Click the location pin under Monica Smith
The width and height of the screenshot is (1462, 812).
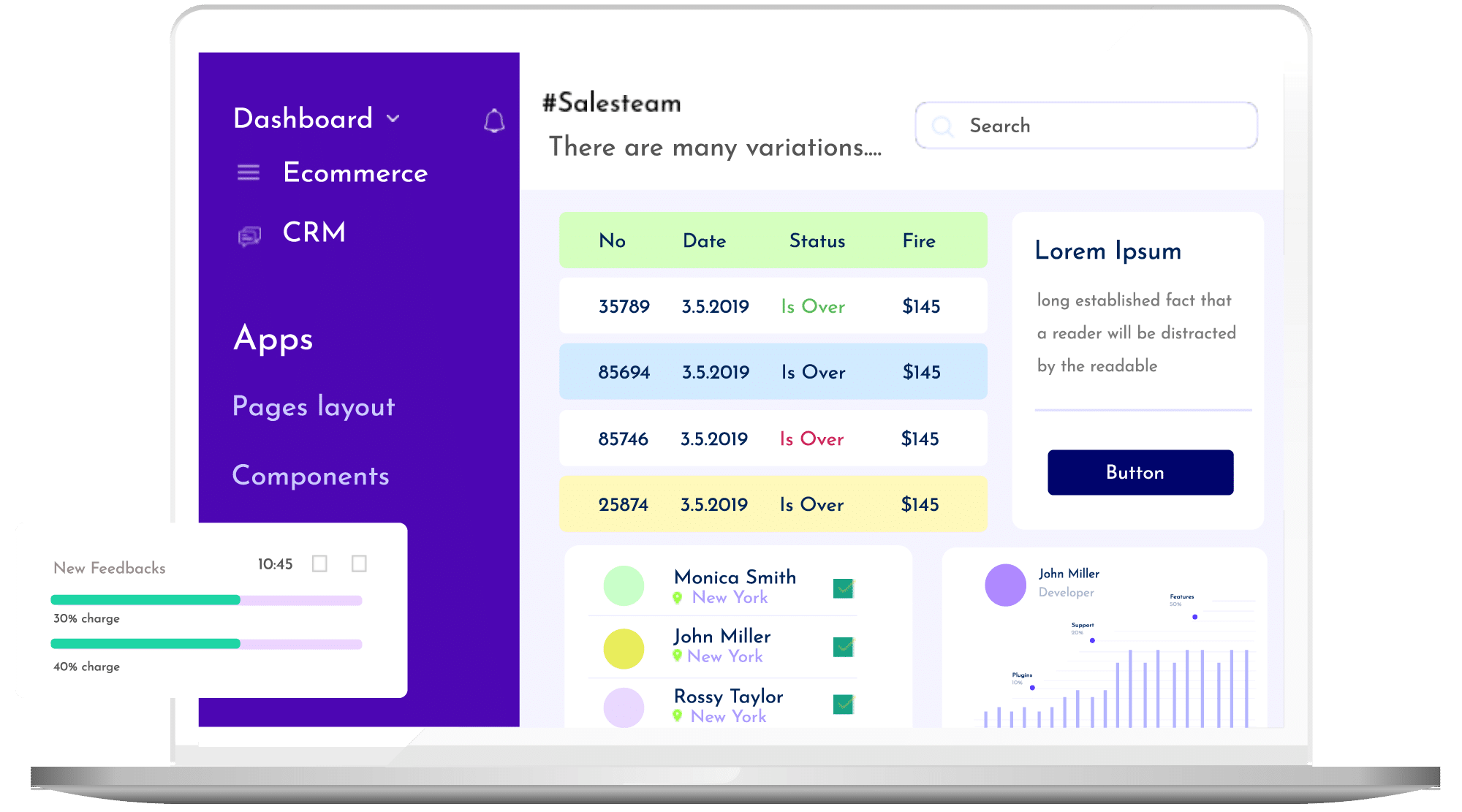point(678,598)
